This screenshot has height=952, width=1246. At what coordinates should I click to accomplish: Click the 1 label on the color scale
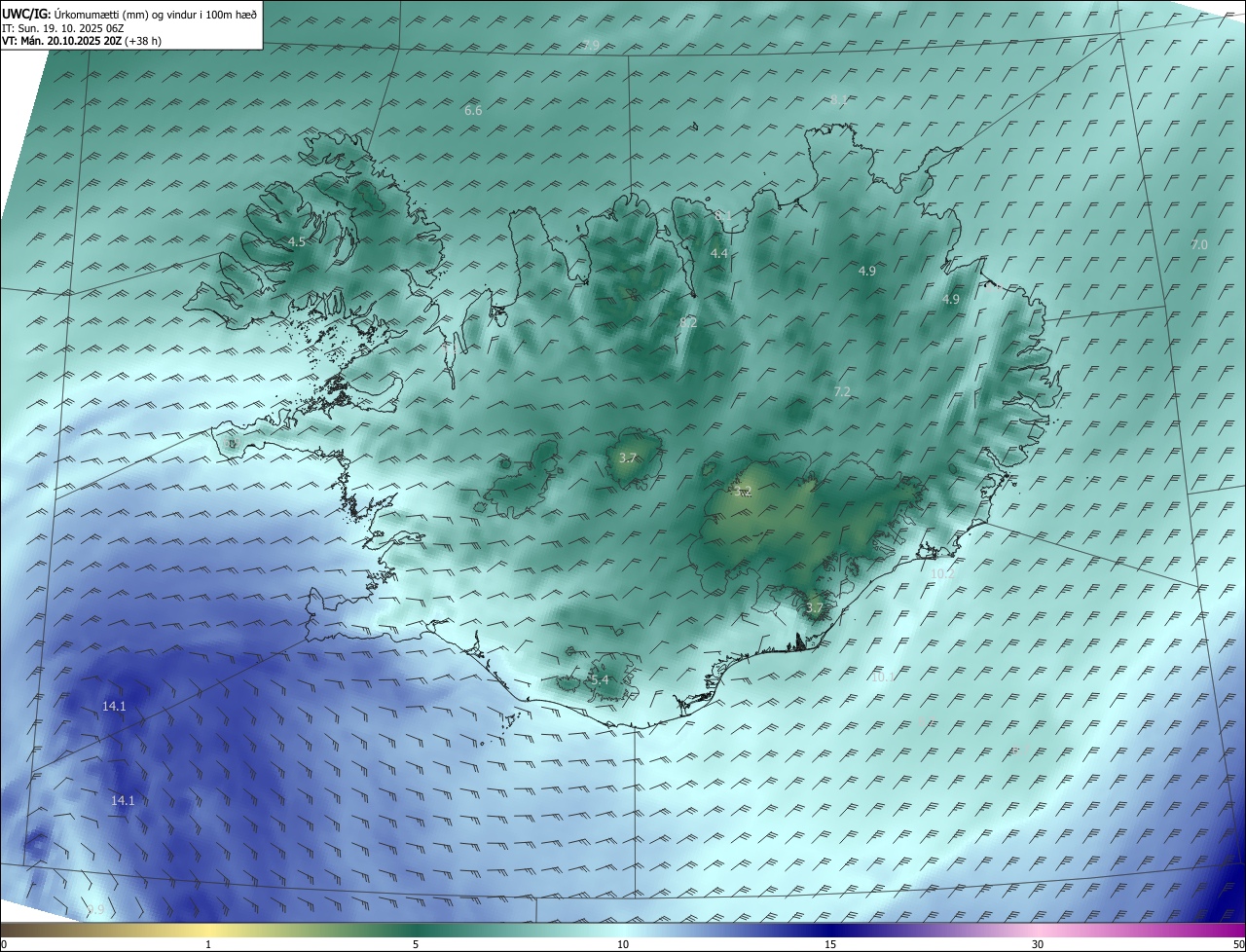tap(208, 944)
